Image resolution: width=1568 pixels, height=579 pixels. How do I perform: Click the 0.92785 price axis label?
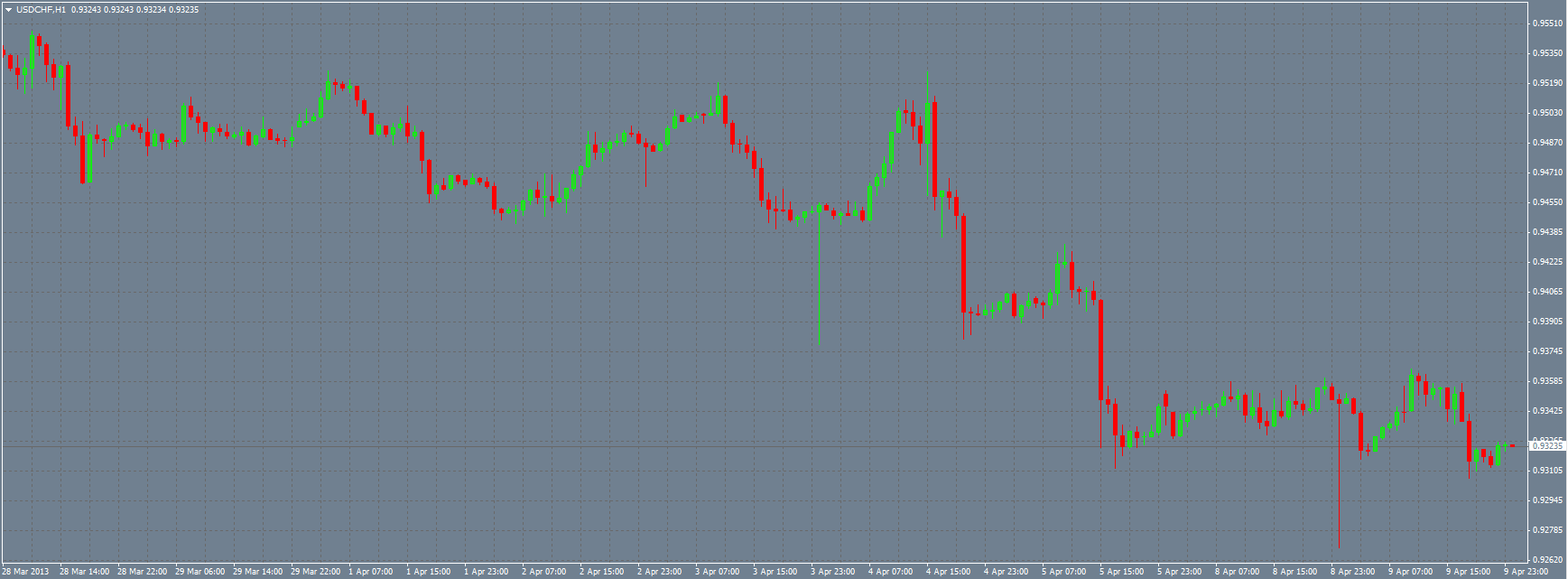tap(1549, 530)
